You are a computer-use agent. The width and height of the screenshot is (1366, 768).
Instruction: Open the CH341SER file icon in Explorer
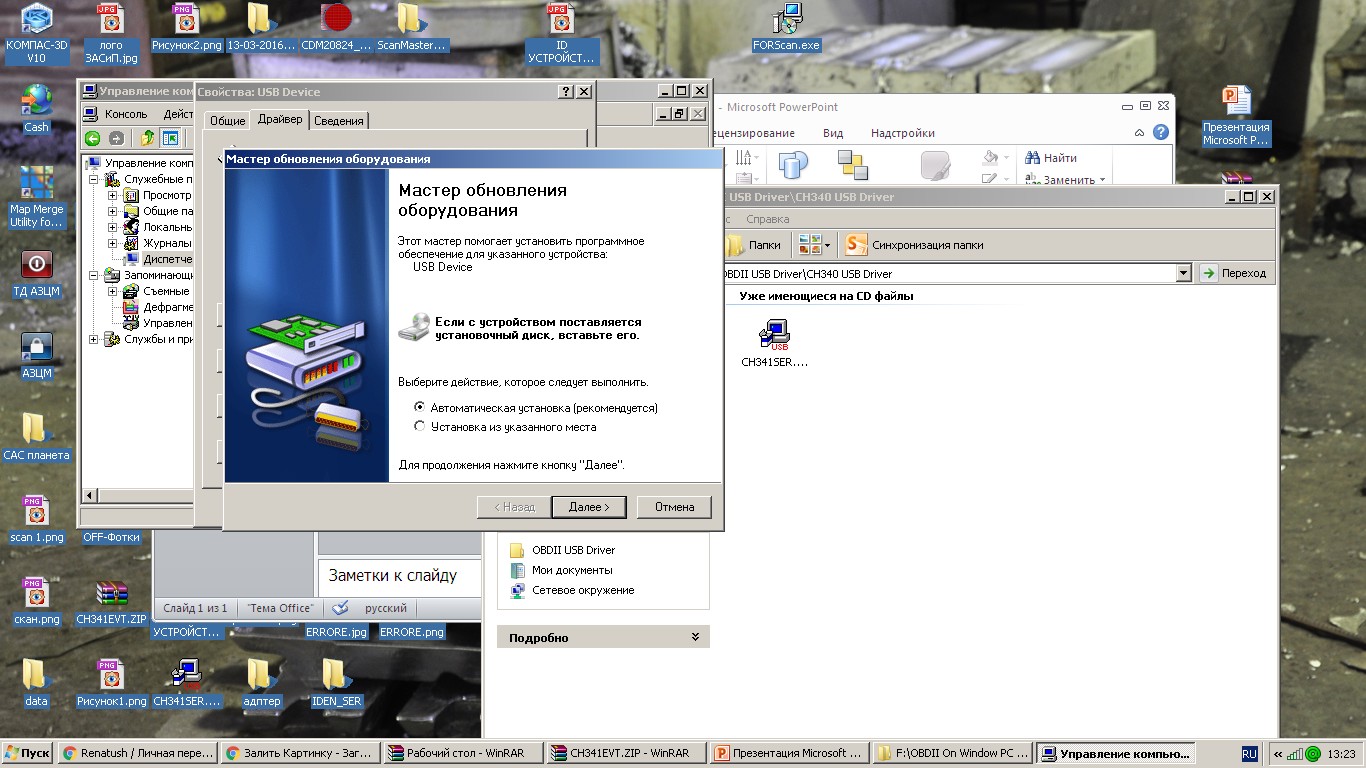pyautogui.click(x=774, y=335)
